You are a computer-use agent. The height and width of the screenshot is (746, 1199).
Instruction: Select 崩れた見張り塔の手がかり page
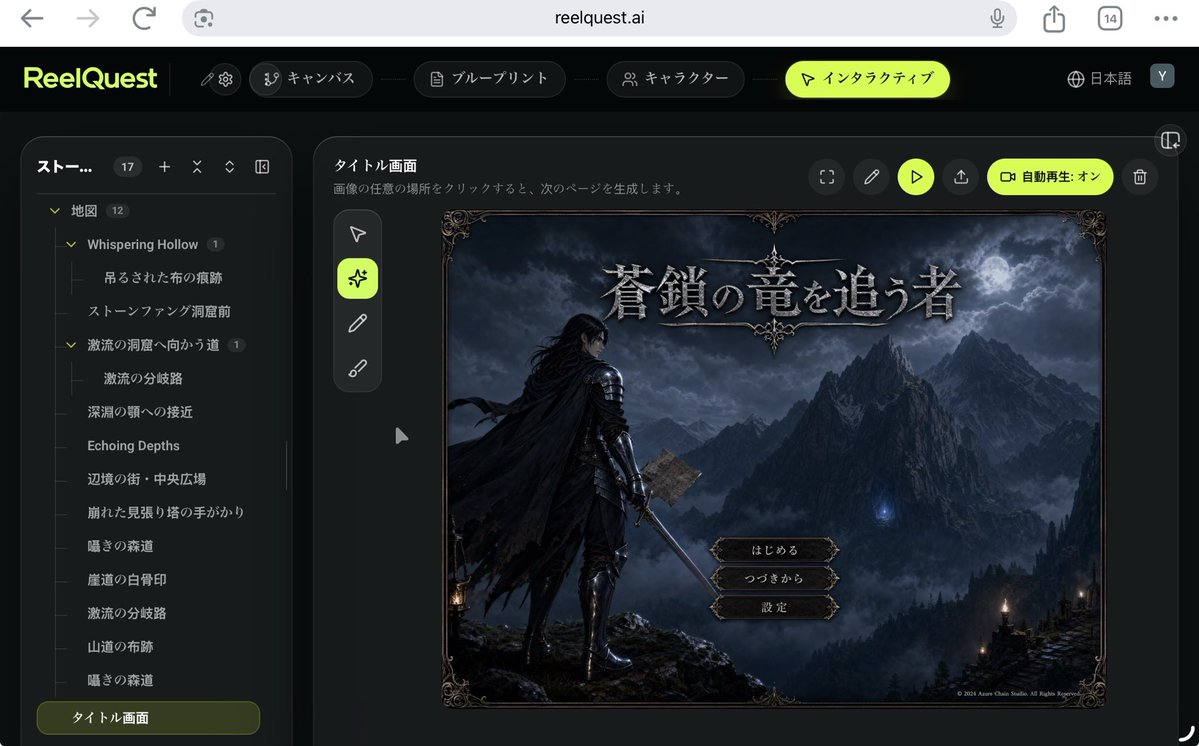(166, 512)
